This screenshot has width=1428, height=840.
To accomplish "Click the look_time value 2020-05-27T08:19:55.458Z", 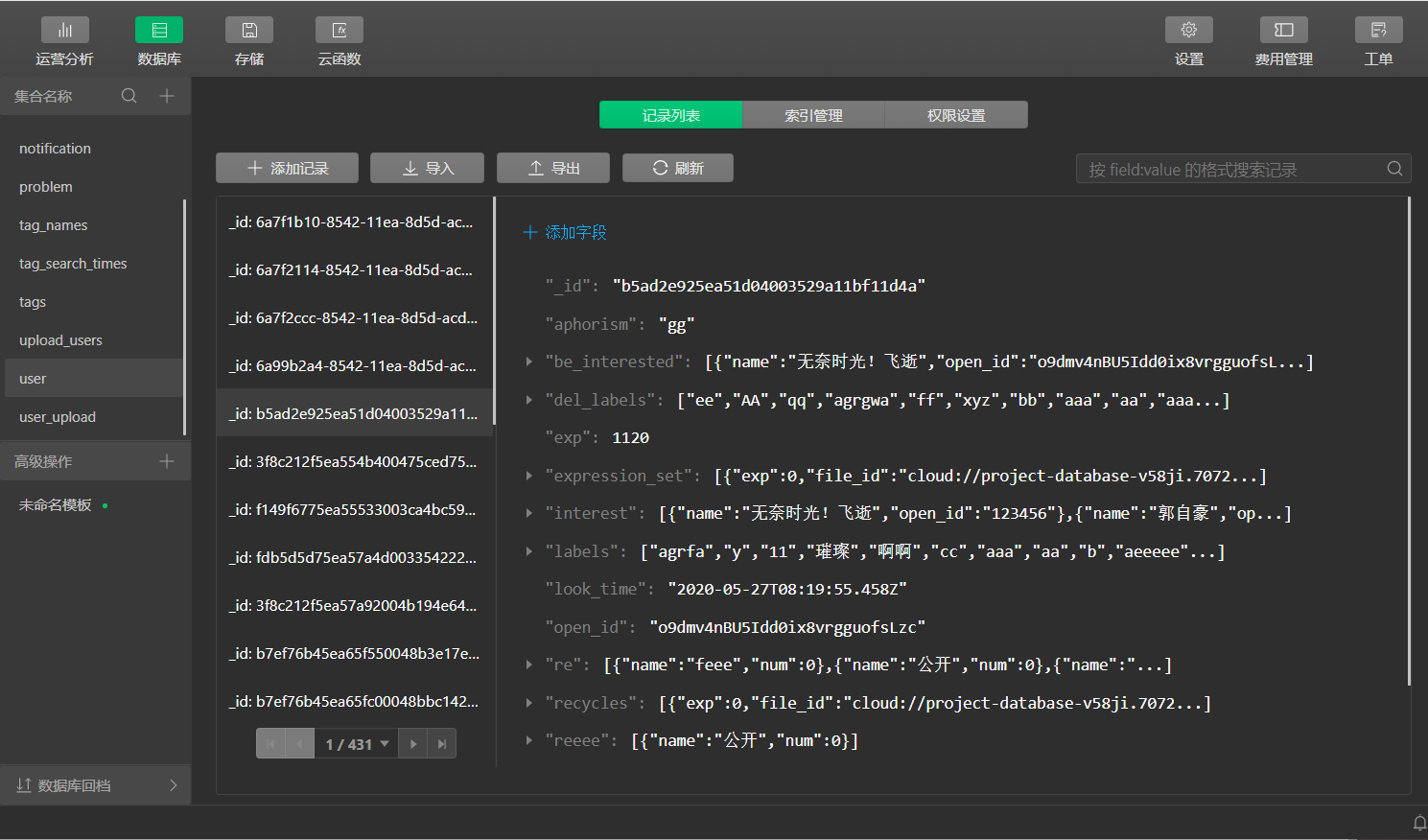I will 787,589.
